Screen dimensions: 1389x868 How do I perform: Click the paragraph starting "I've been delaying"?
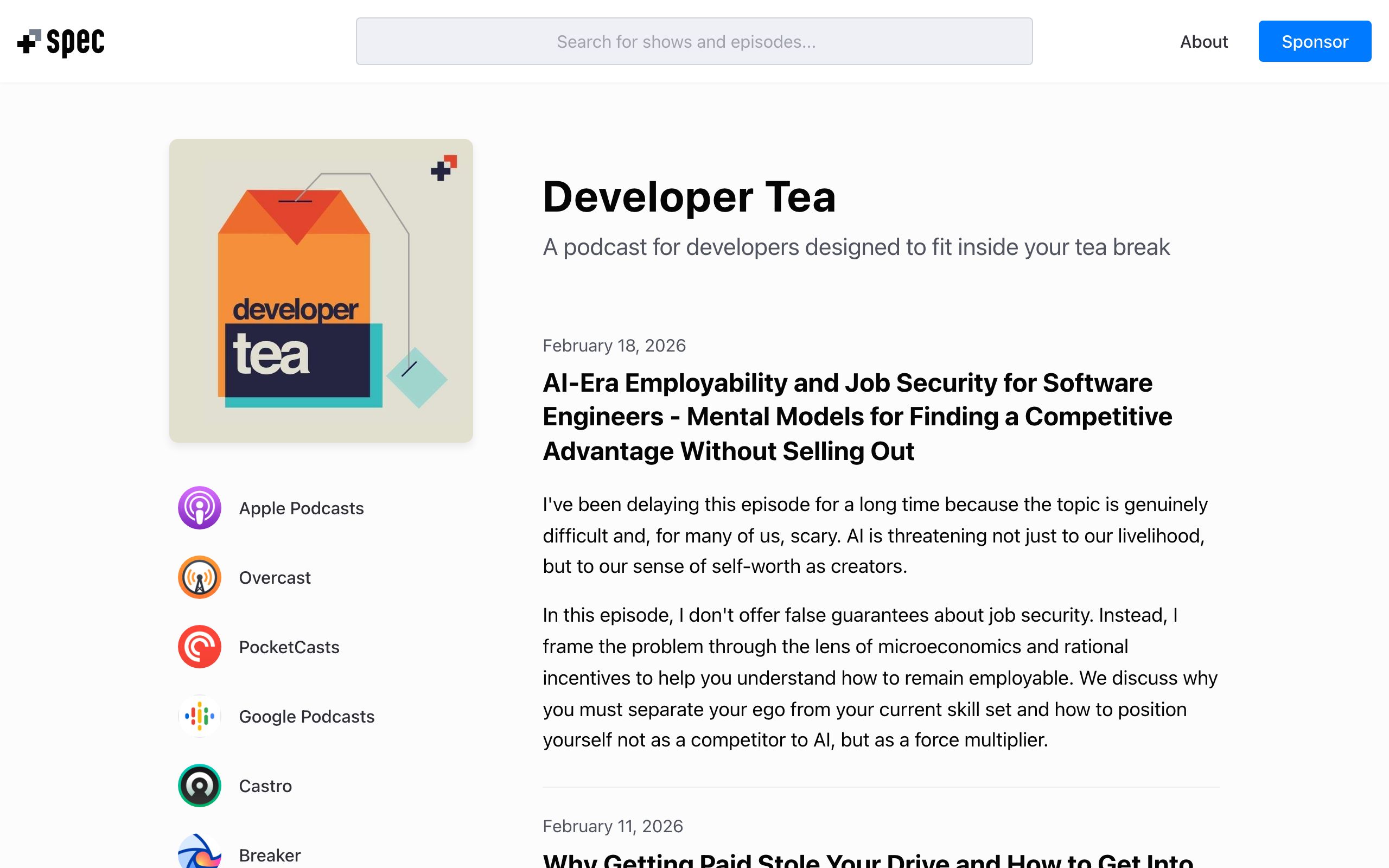coord(875,535)
